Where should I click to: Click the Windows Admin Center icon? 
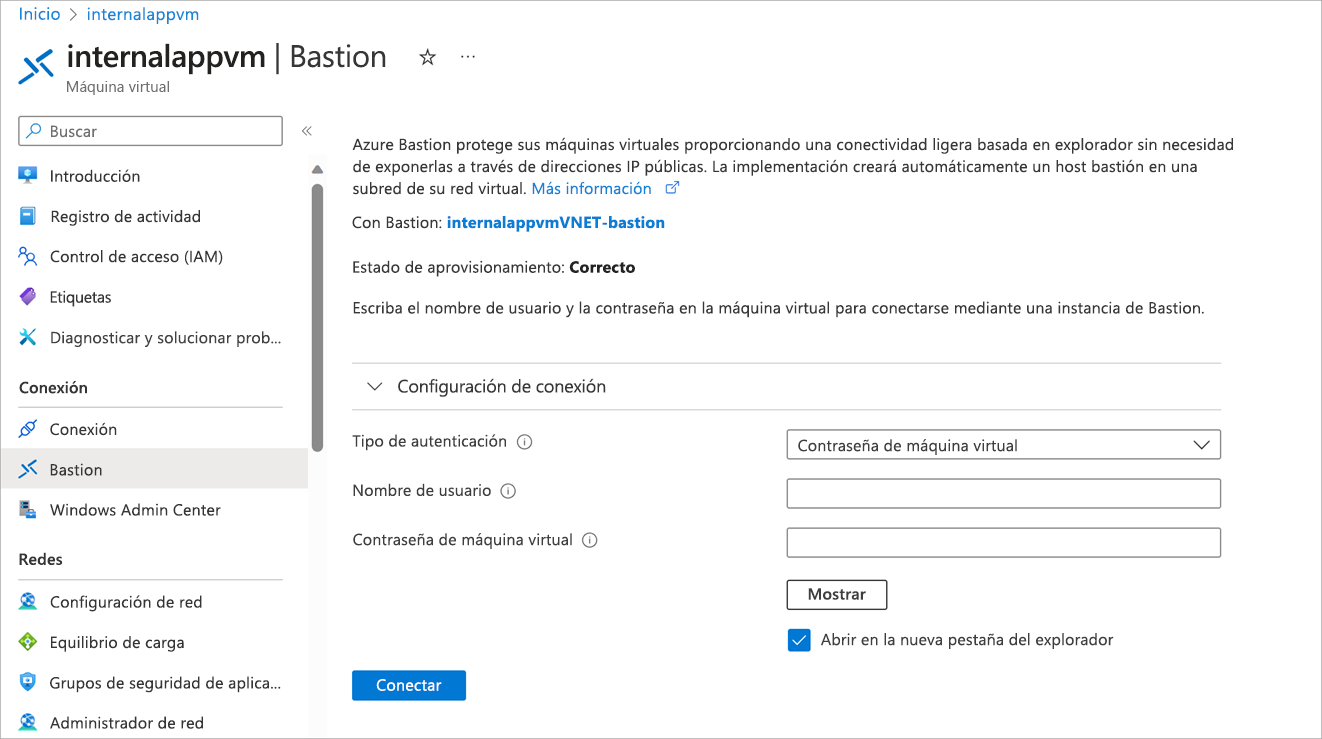(28, 510)
